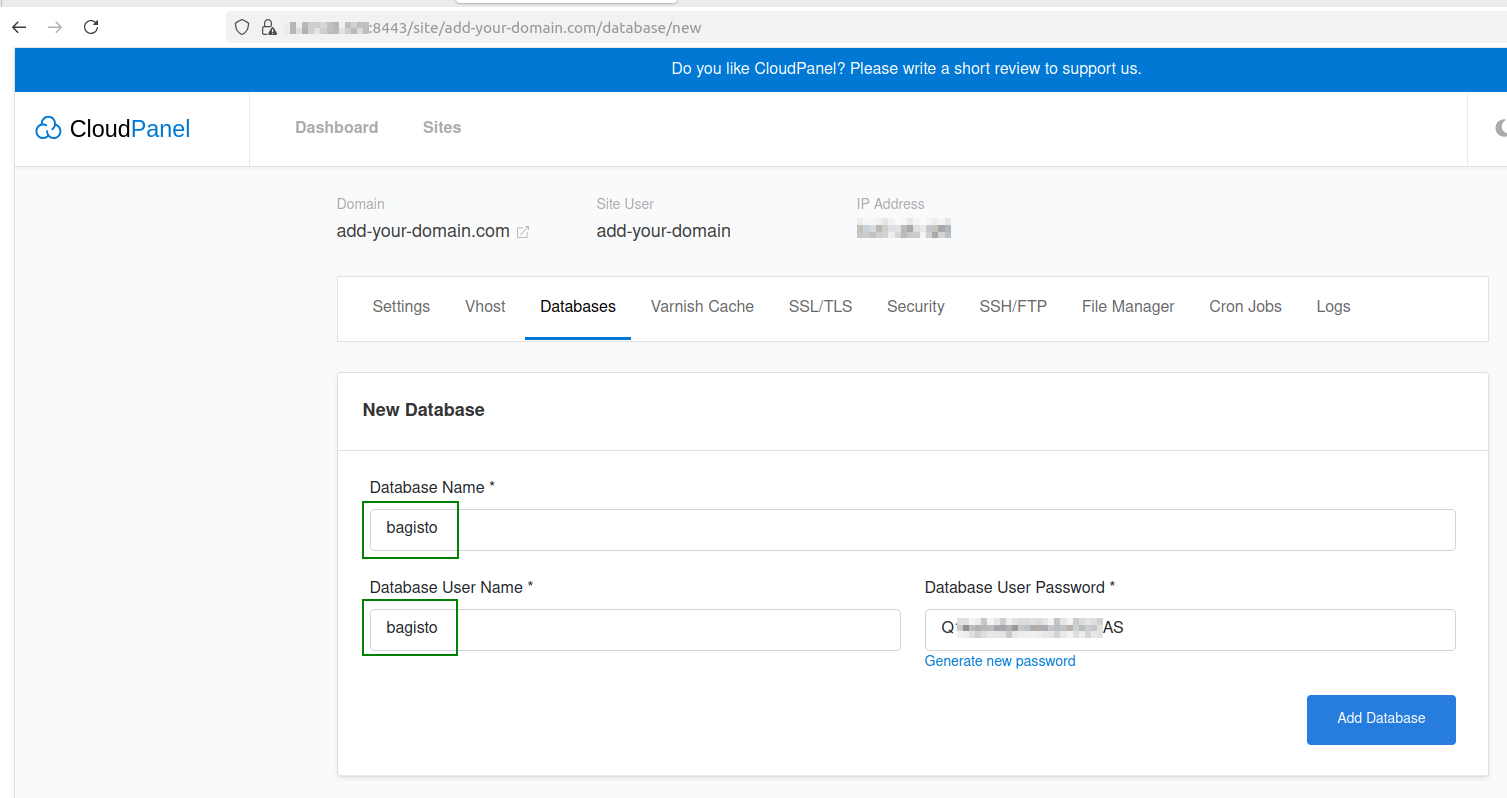The width and height of the screenshot is (1507, 798).
Task: Toggle dark mode moon icon at the top right
Action: tap(1500, 128)
